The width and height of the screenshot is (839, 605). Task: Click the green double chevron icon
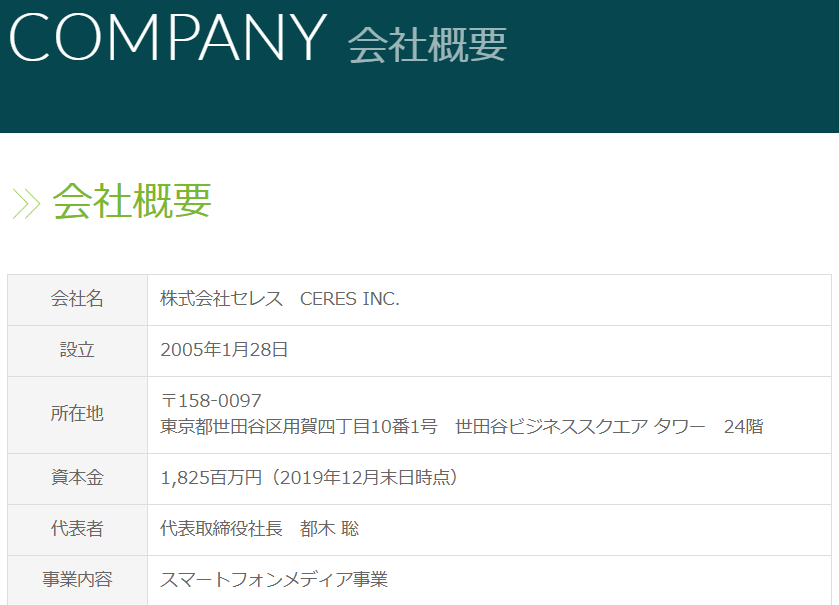point(26,203)
